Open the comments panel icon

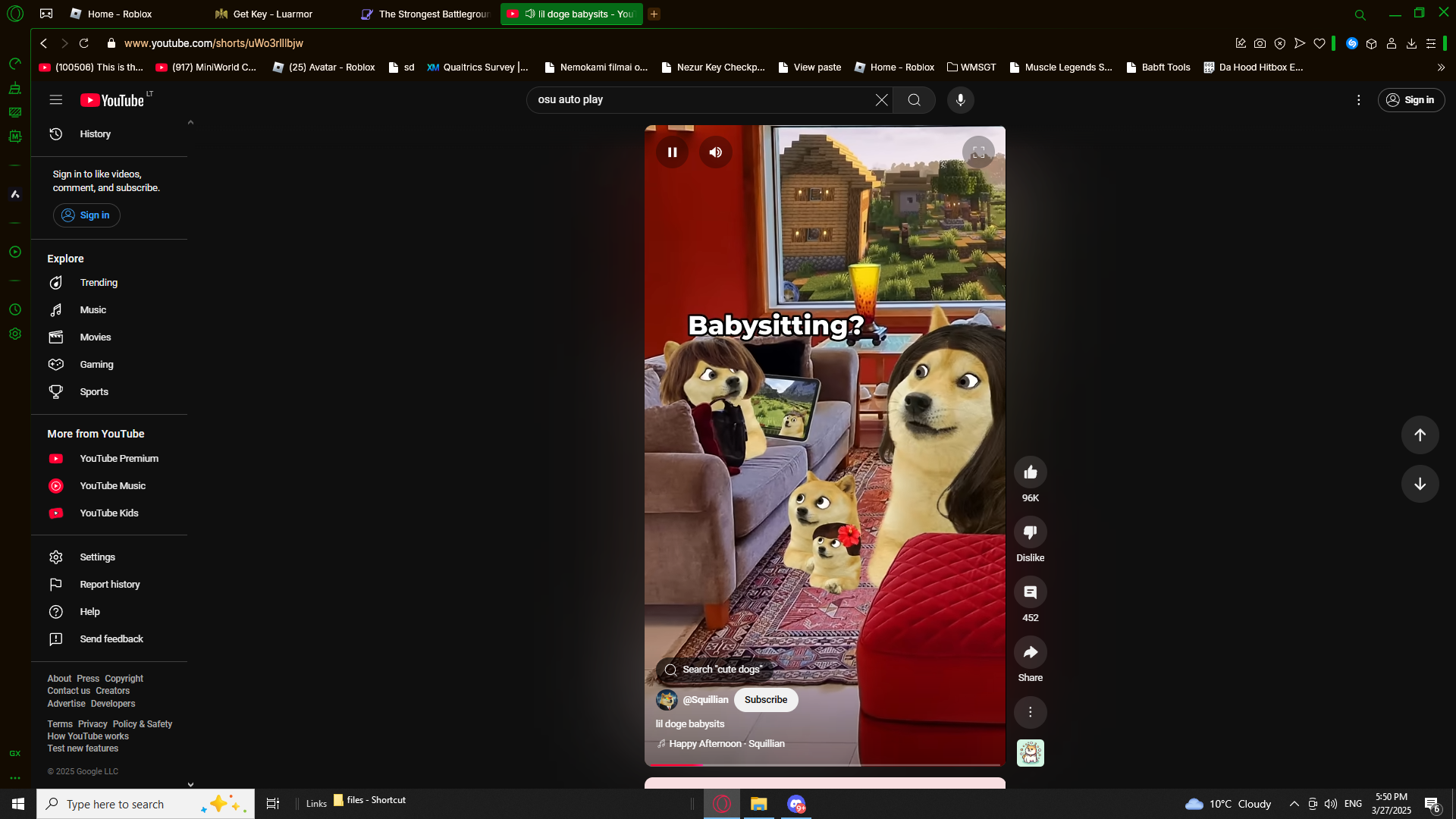[x=1030, y=592]
